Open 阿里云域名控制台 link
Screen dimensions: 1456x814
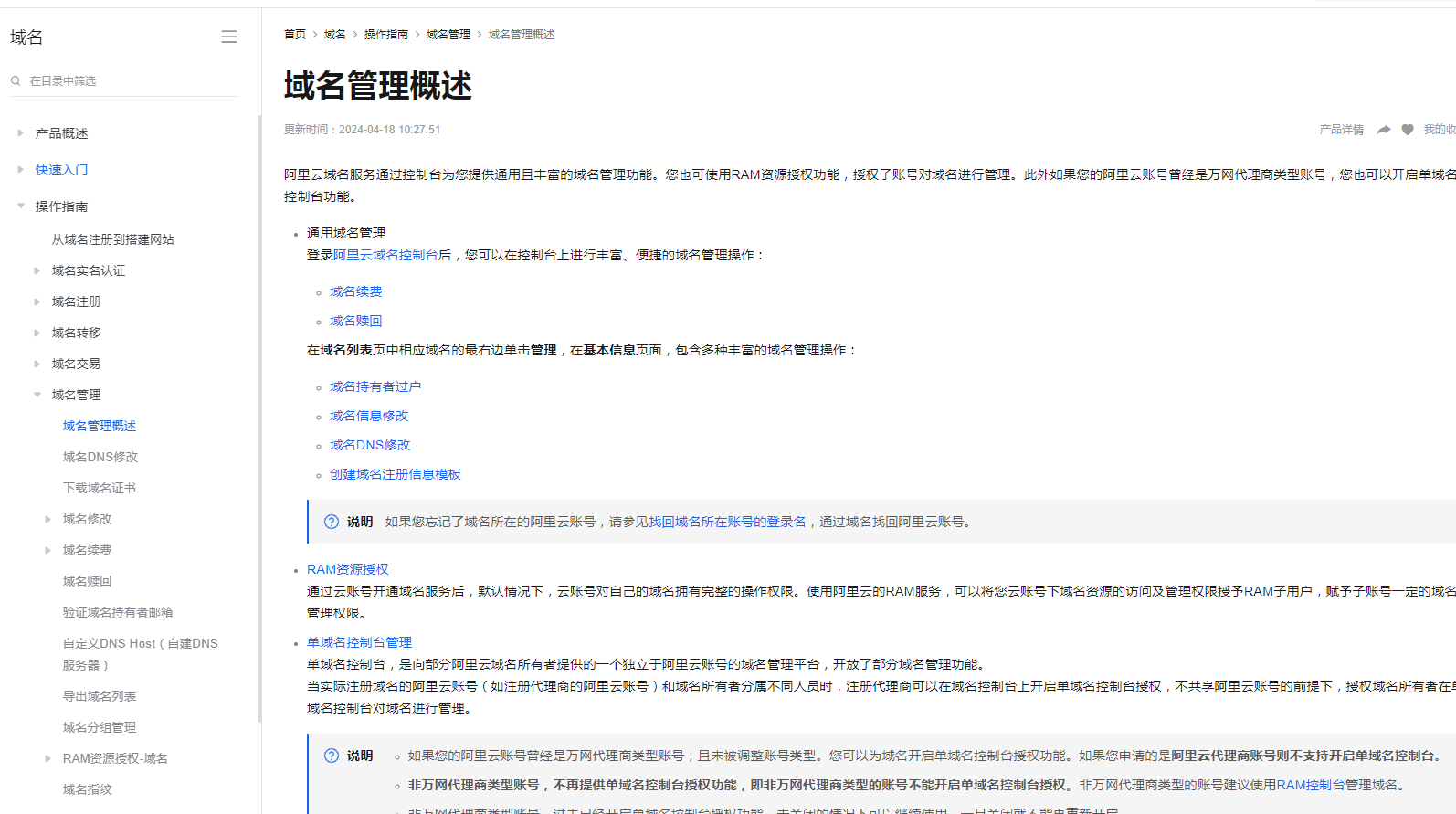point(385,255)
